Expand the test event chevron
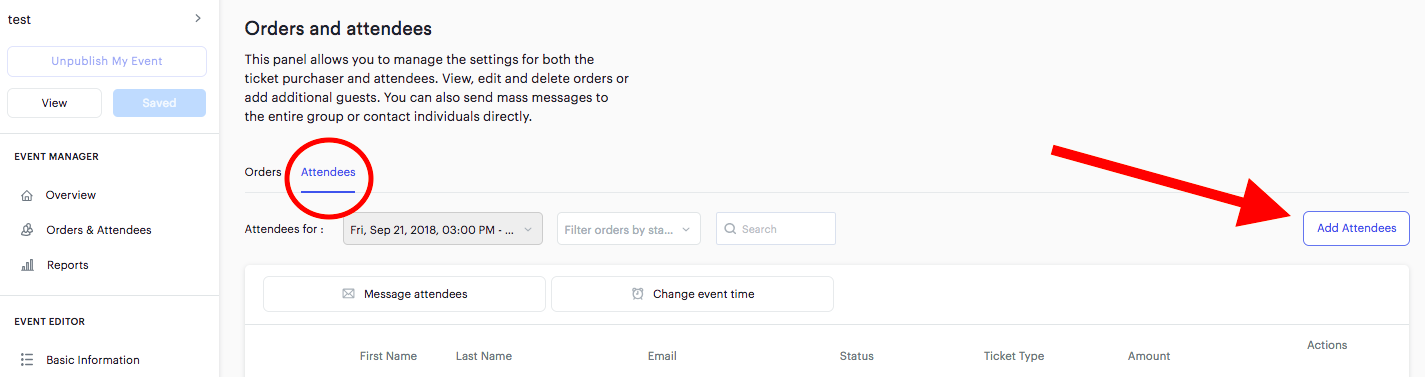This screenshot has width=1425, height=377. [x=198, y=18]
